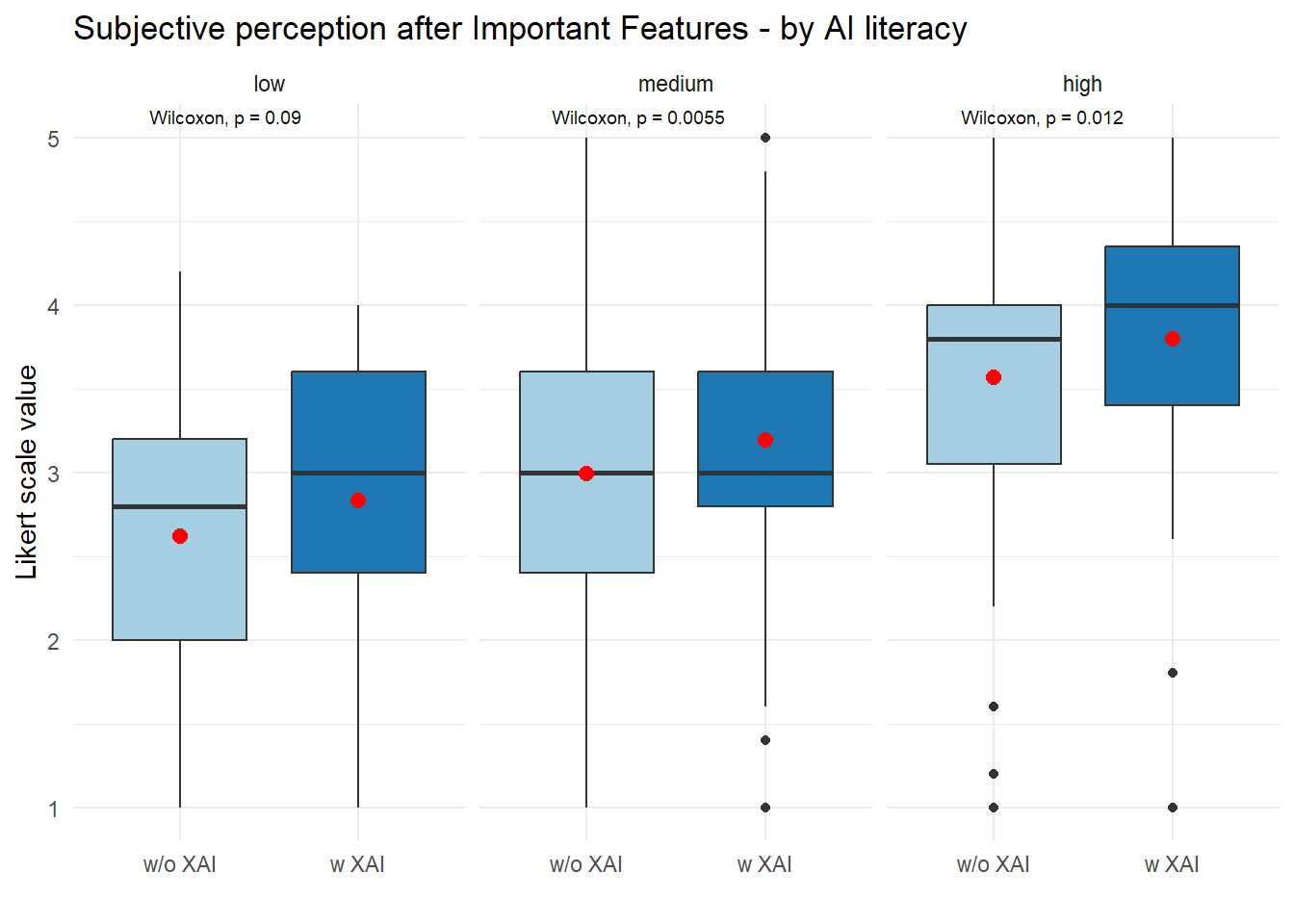Click the top outlier point at 5 in medium panel
Image resolution: width=1294 pixels, height=924 pixels.
point(765,138)
